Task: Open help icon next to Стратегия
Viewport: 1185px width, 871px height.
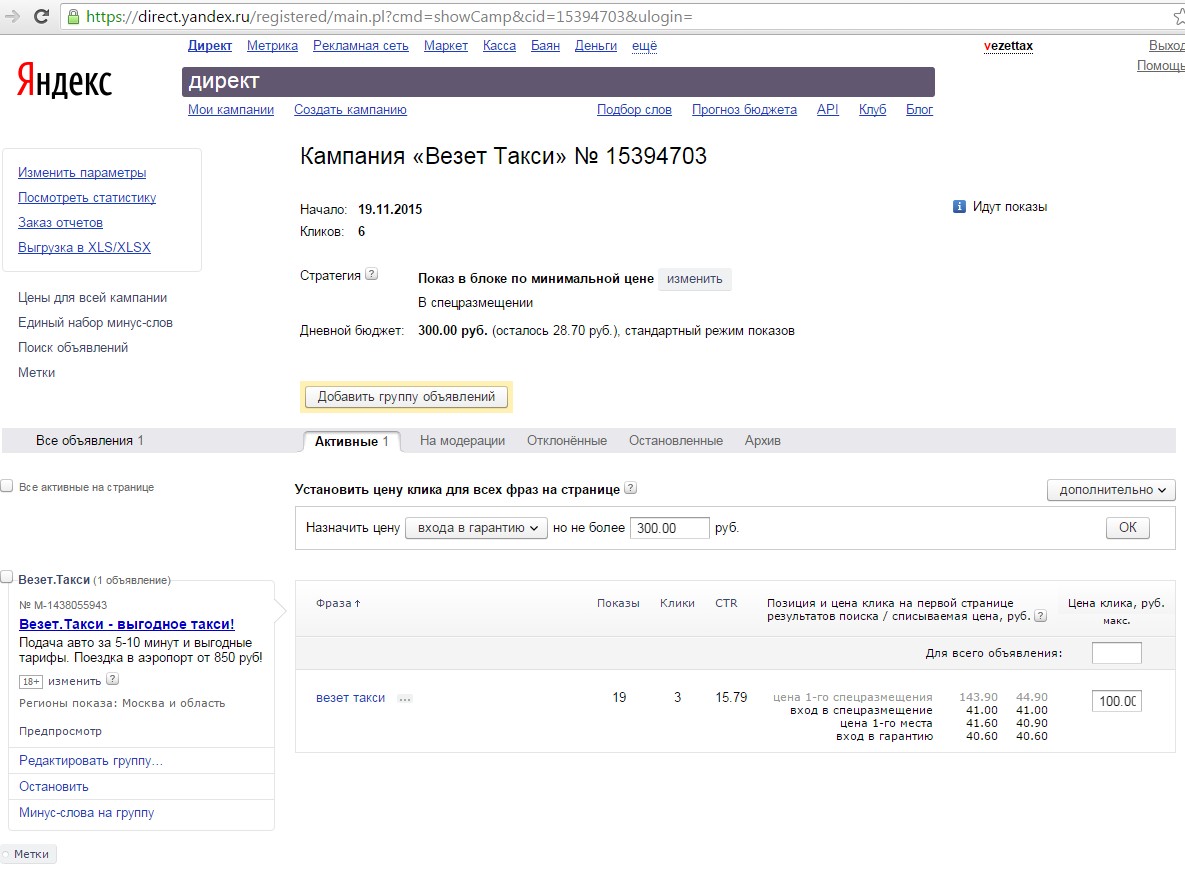Action: point(371,274)
